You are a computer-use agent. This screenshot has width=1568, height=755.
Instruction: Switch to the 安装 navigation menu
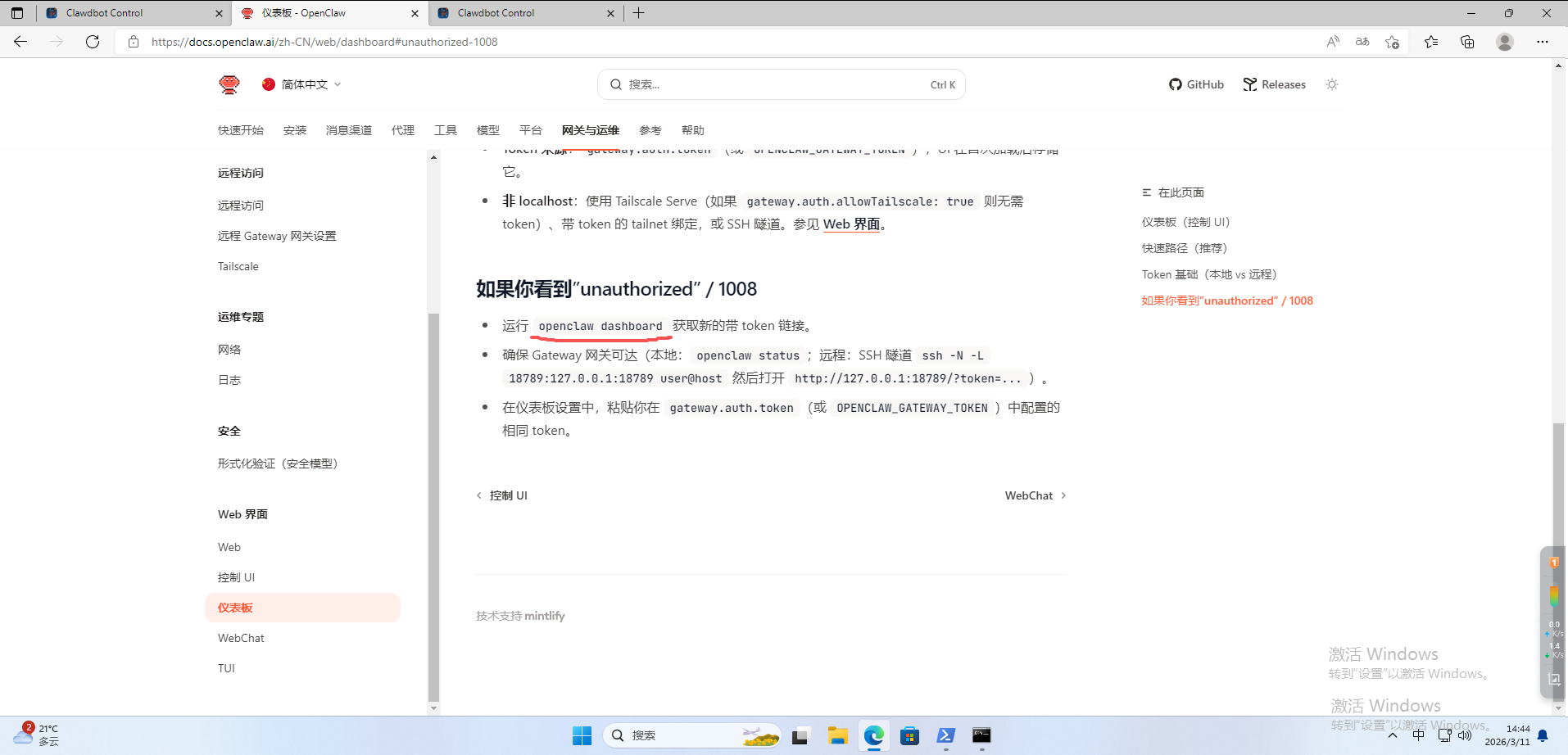294,129
